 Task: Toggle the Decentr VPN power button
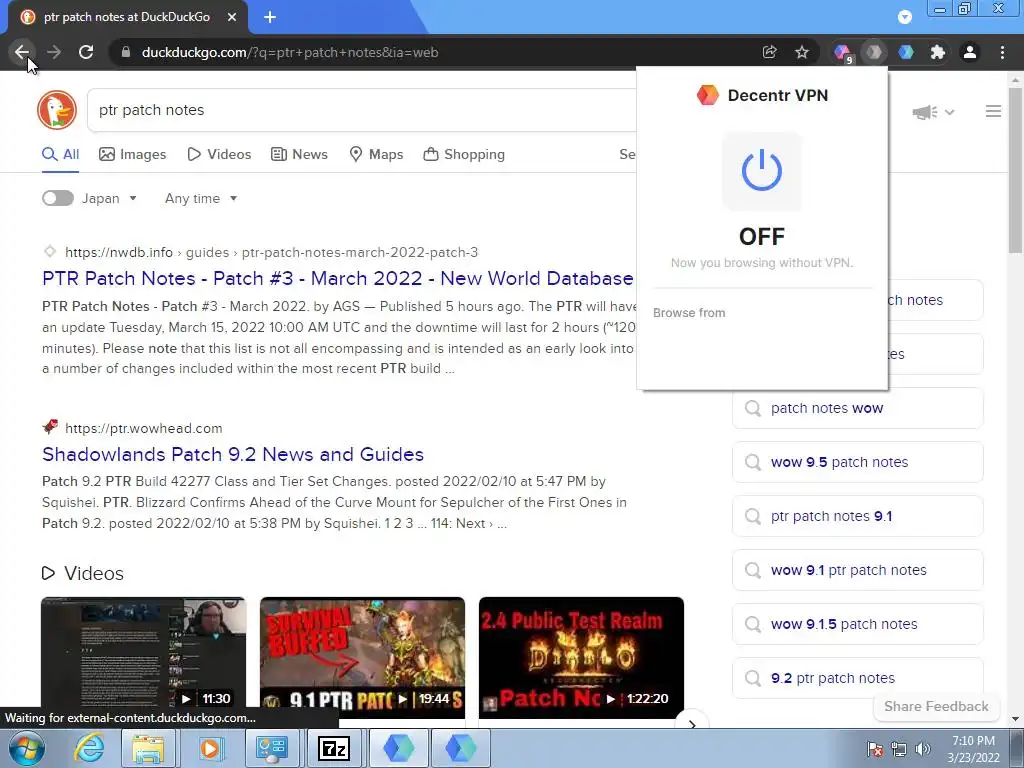click(x=761, y=171)
